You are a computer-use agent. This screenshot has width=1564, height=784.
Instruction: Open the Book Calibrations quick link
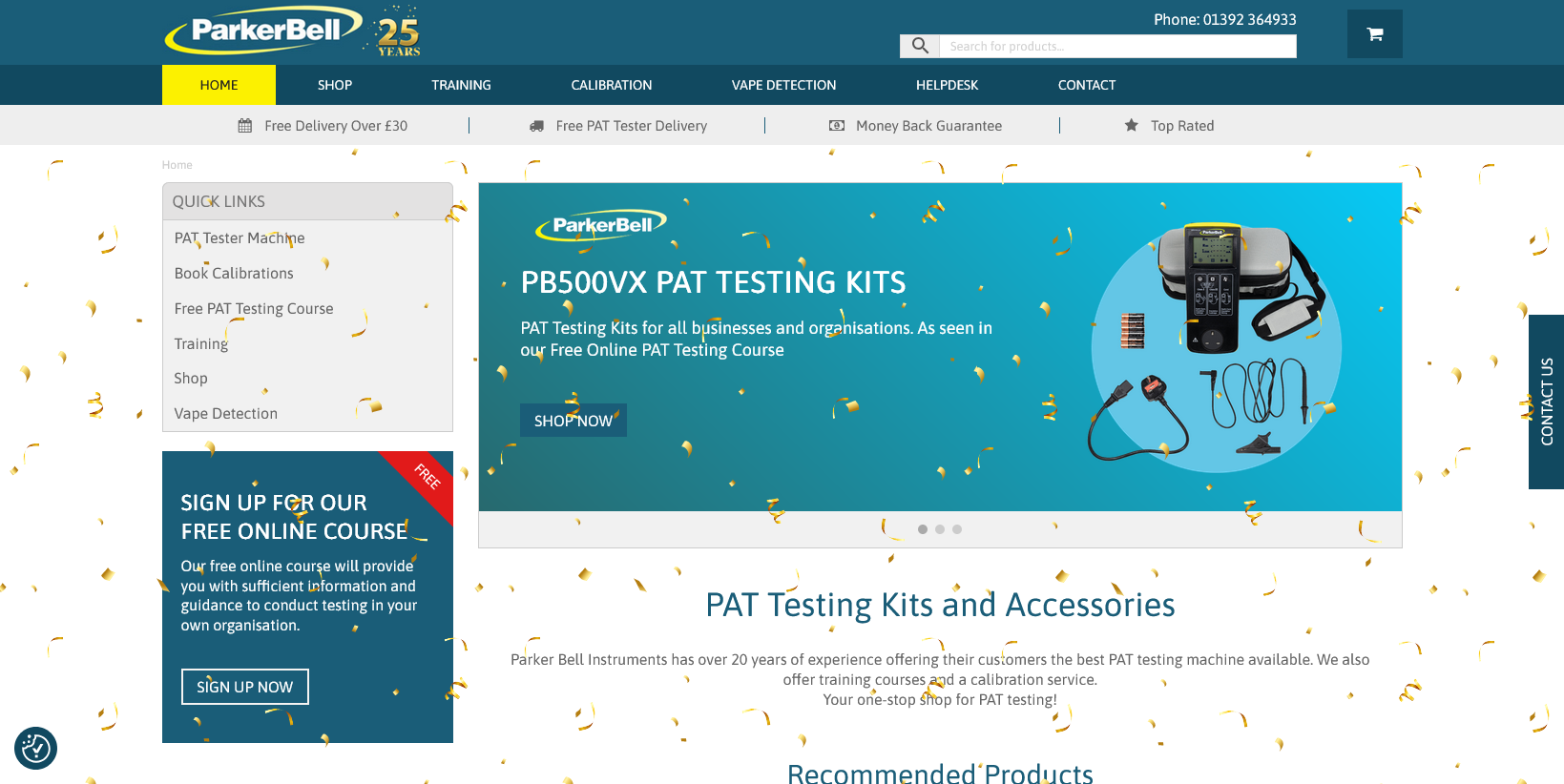(x=234, y=274)
